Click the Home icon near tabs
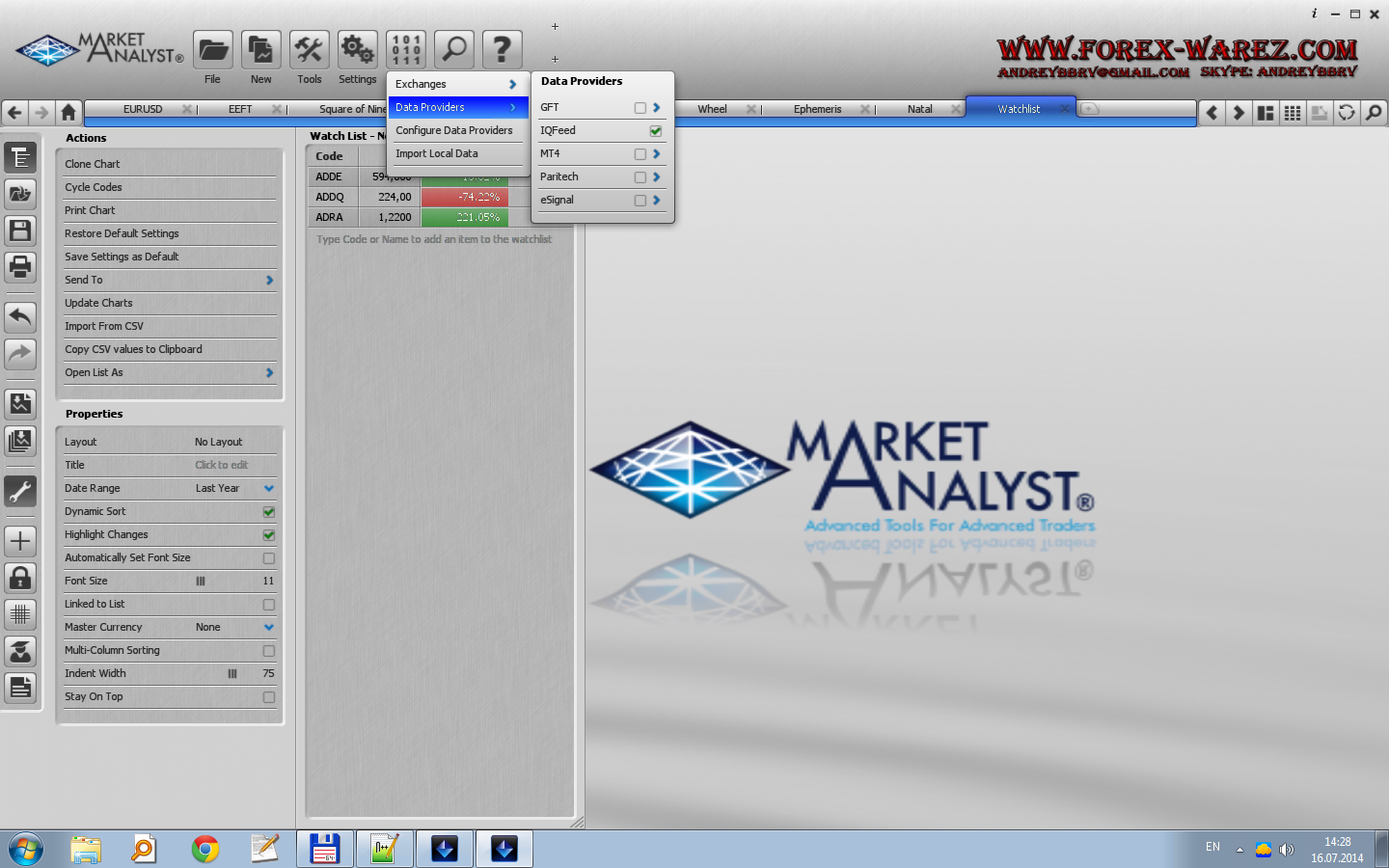The image size is (1389, 868). click(68, 112)
